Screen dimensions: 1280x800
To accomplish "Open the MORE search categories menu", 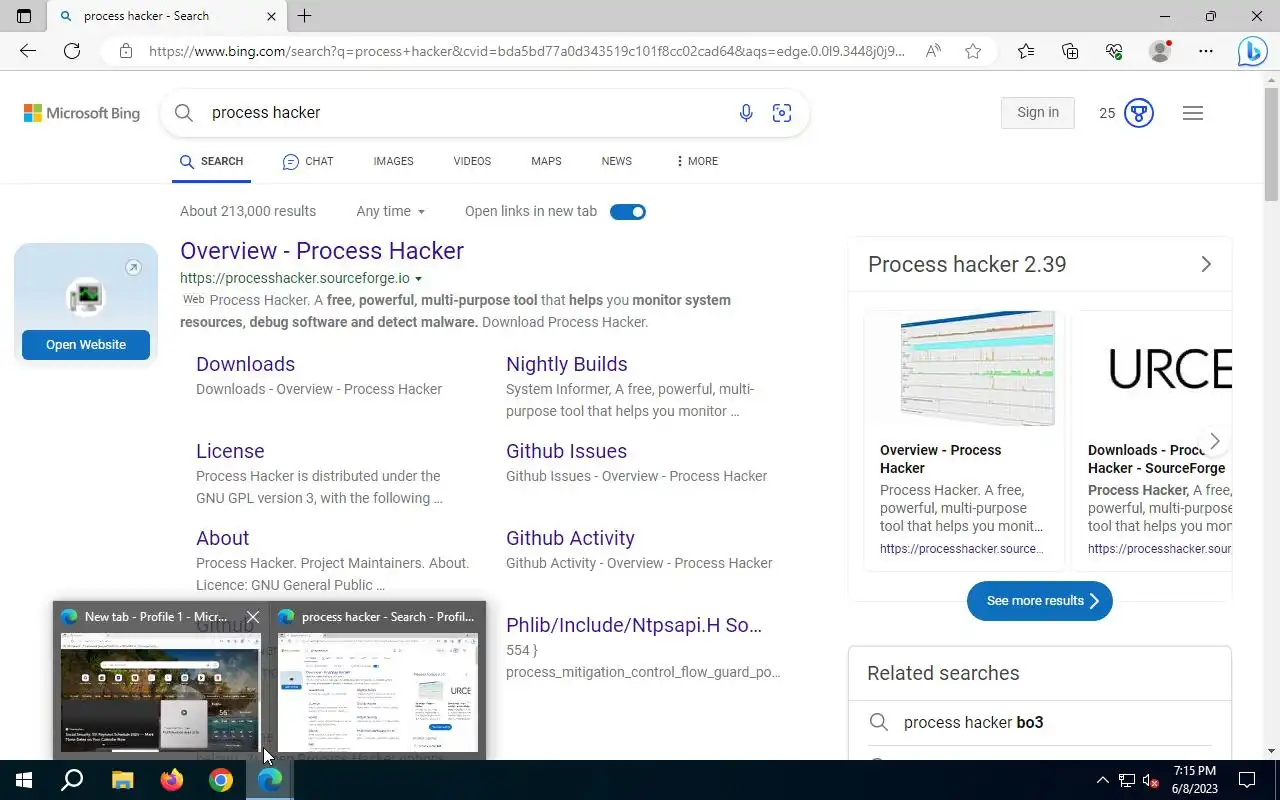I will pos(696,161).
